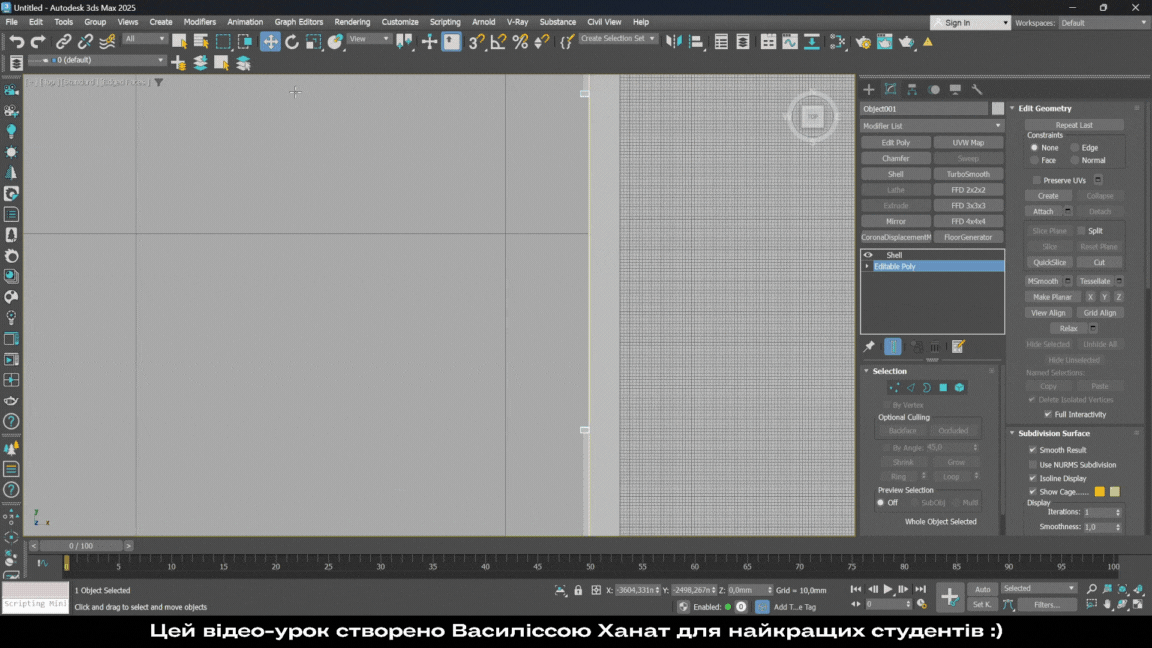Screen dimensions: 1152x648
Task: Select Vertex sub-object level icon
Action: coord(894,387)
